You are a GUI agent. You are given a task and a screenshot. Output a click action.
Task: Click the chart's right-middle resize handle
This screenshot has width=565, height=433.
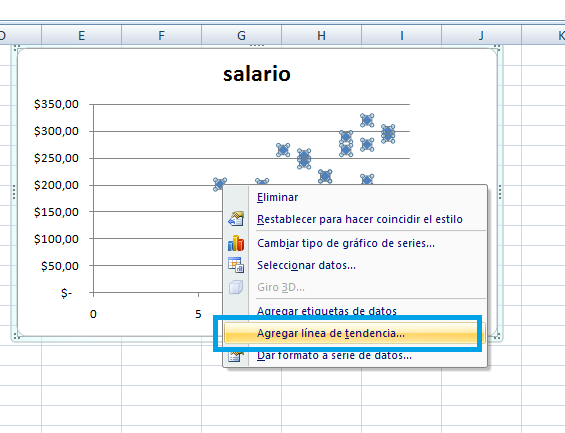coord(500,192)
